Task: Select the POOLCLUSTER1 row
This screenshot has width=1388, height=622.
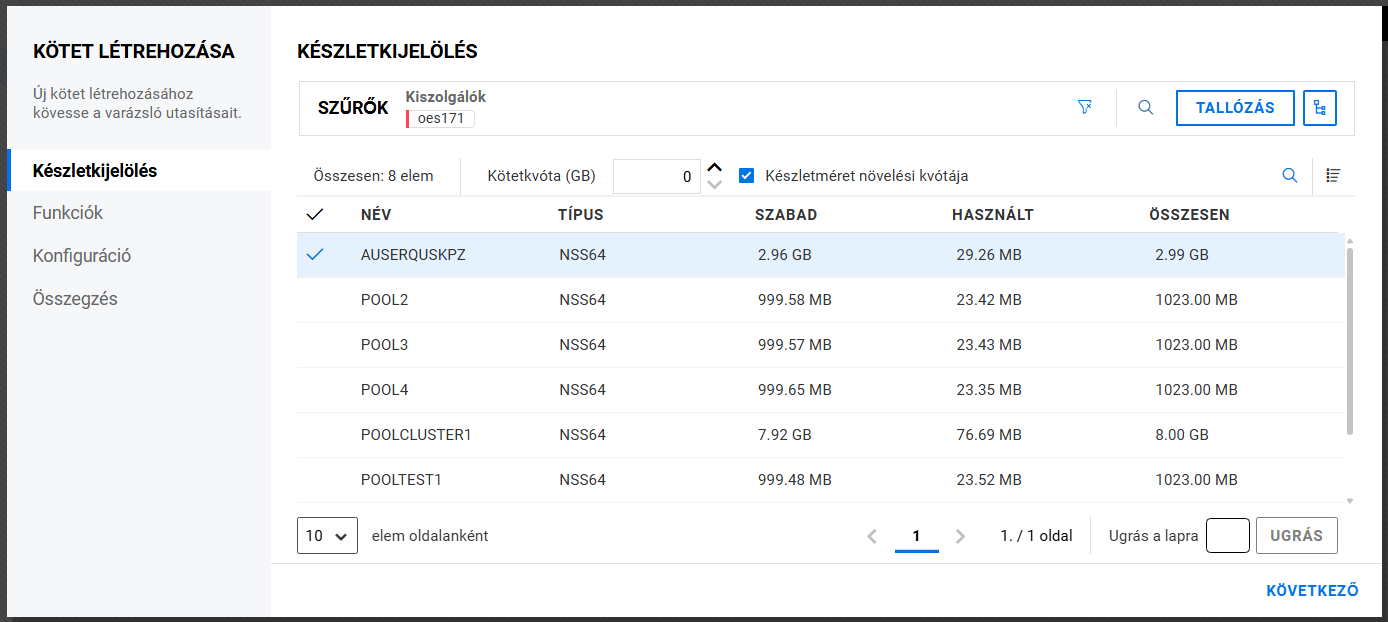Action: (820, 435)
